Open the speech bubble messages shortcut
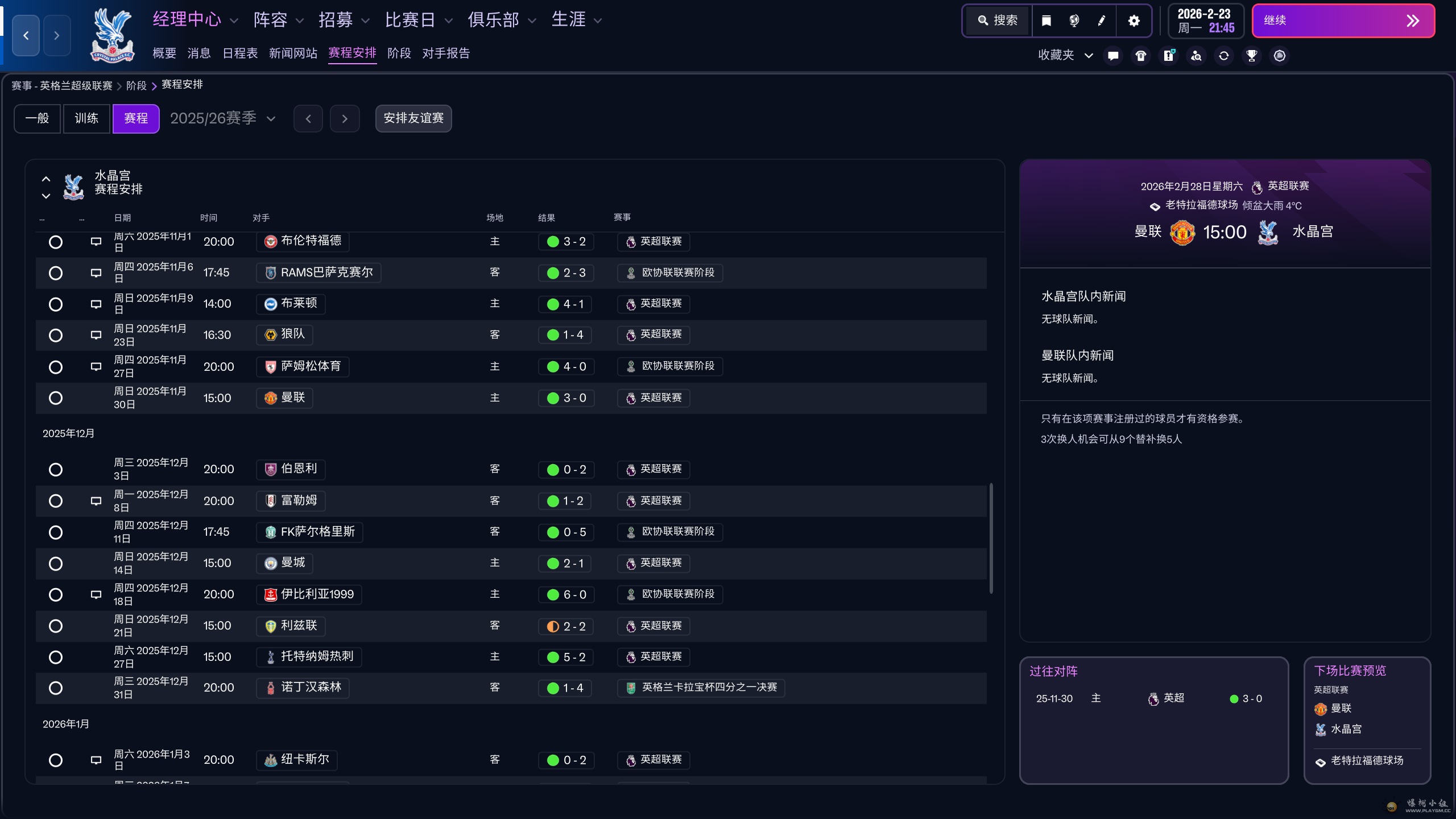 1113,55
